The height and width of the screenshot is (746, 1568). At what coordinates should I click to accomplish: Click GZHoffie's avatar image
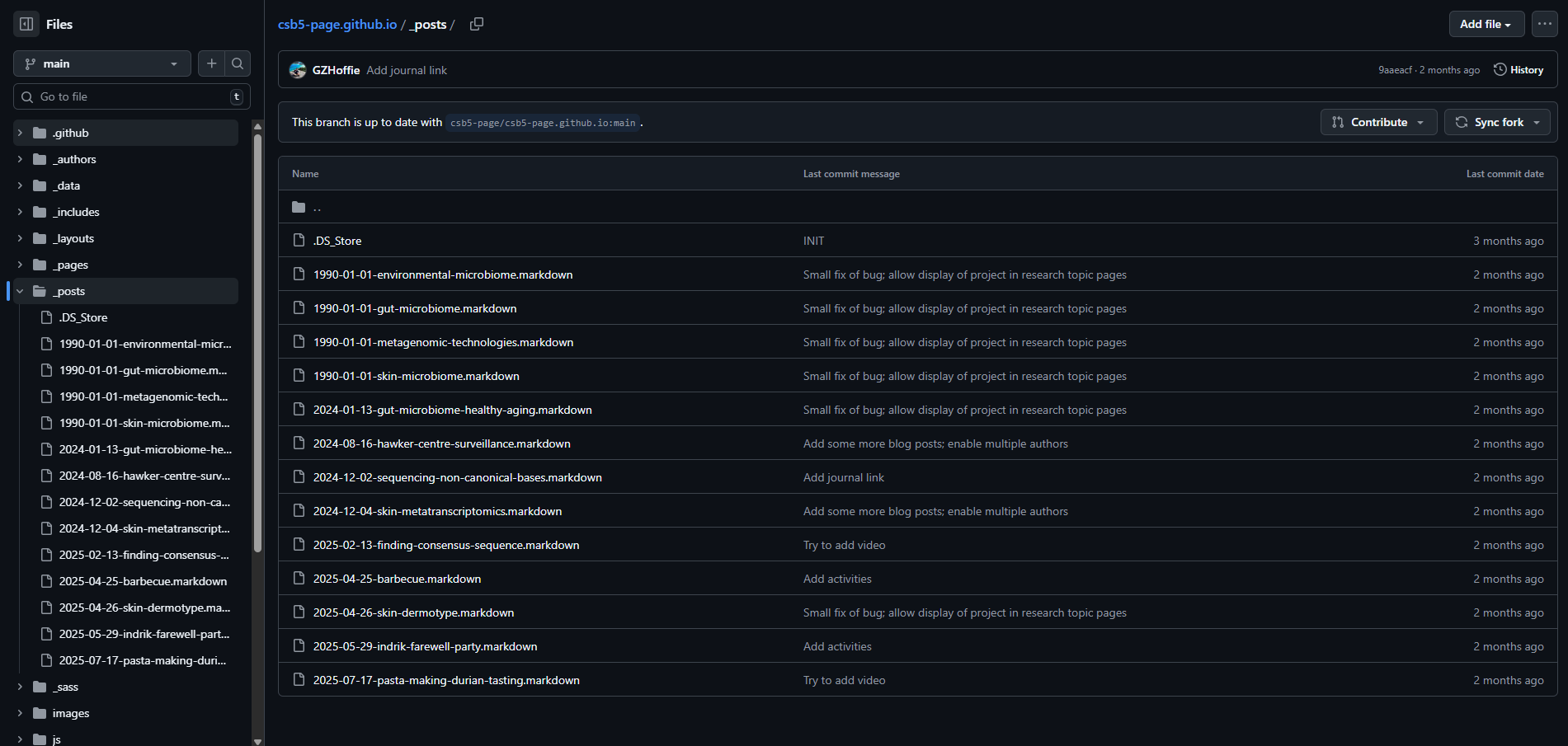[298, 70]
